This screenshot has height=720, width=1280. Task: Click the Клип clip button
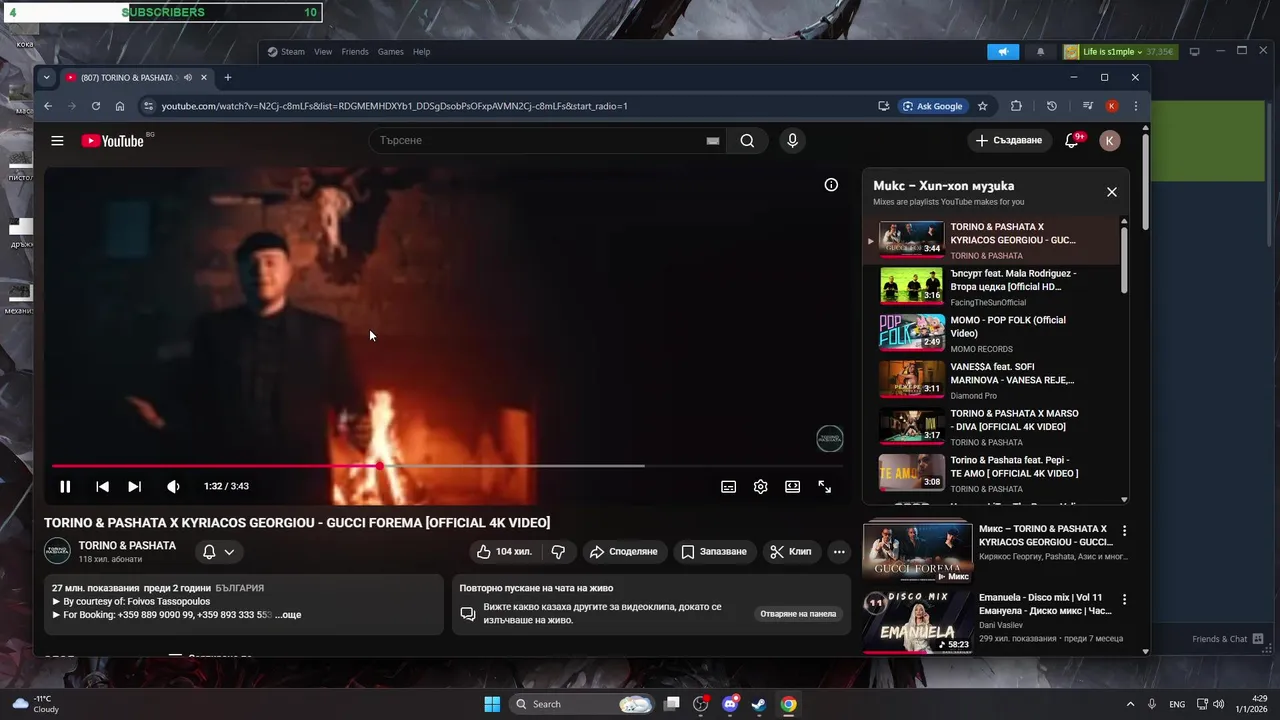(791, 551)
